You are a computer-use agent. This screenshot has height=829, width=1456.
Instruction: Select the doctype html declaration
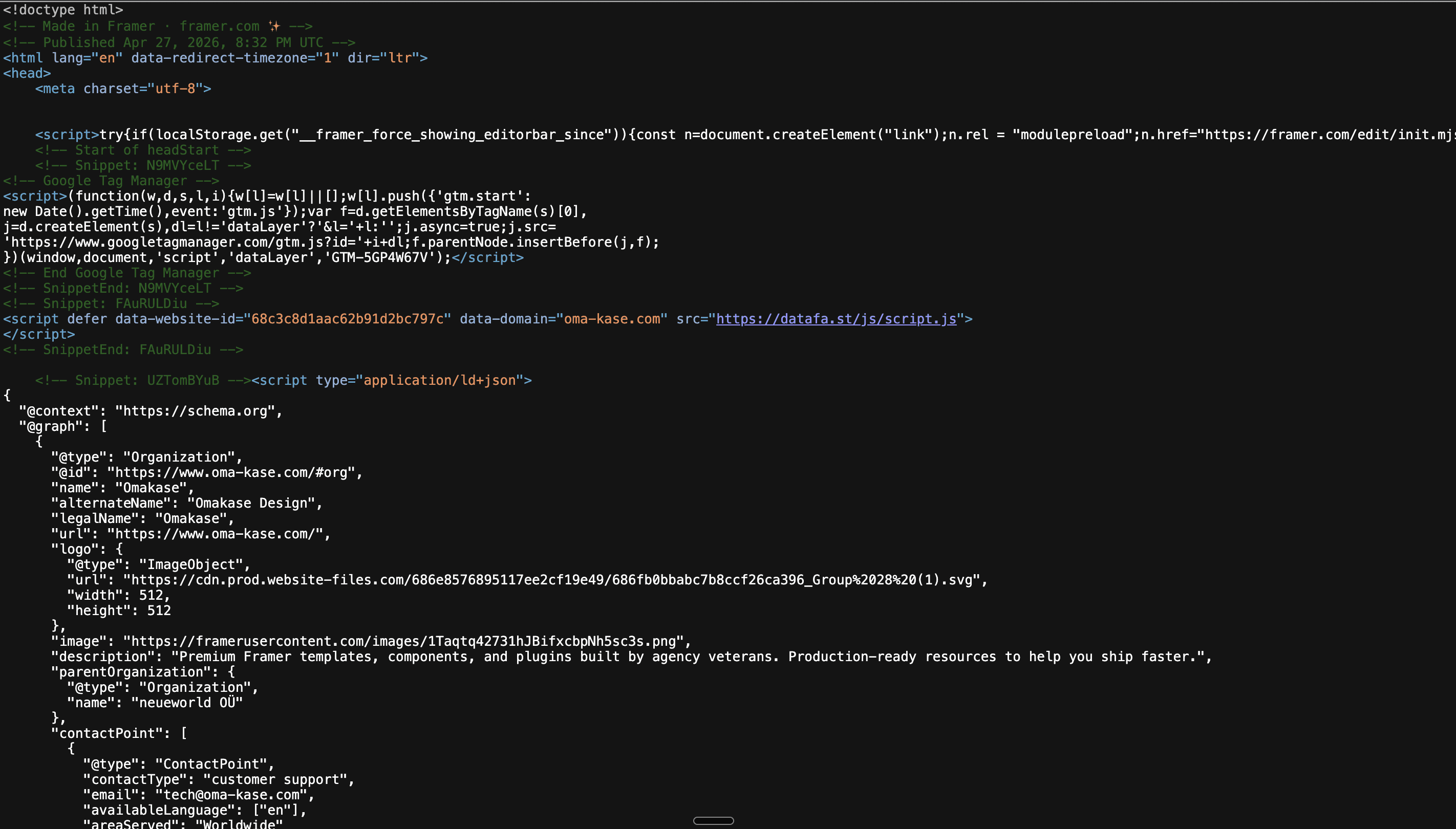pyautogui.click(x=62, y=10)
